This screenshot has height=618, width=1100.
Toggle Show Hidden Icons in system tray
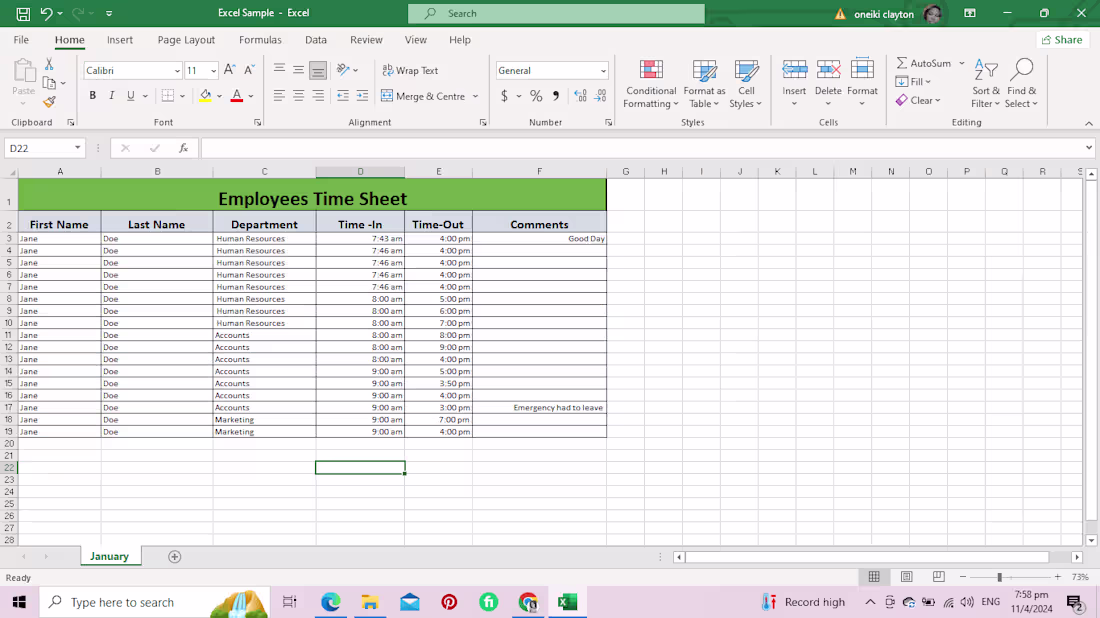click(870, 602)
